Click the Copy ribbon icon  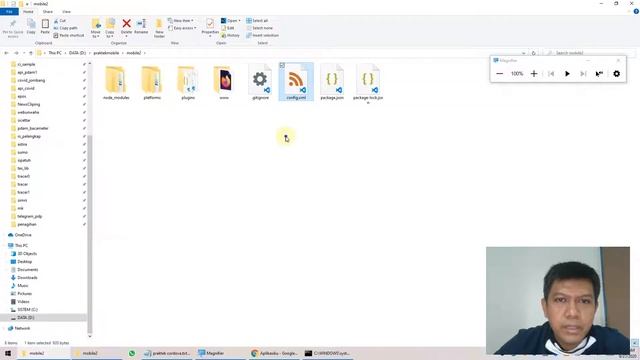pos(31,24)
